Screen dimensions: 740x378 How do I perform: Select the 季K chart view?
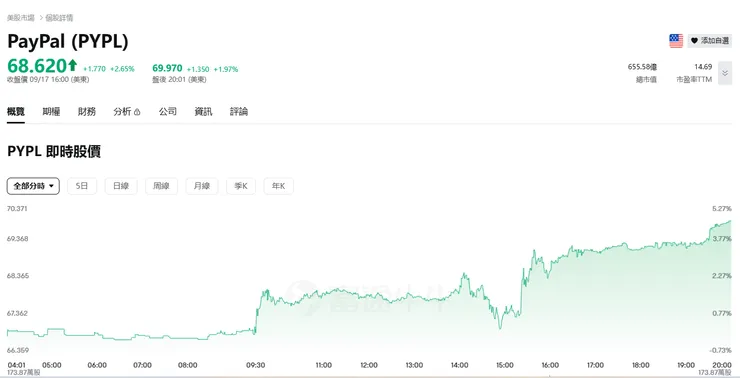241,186
